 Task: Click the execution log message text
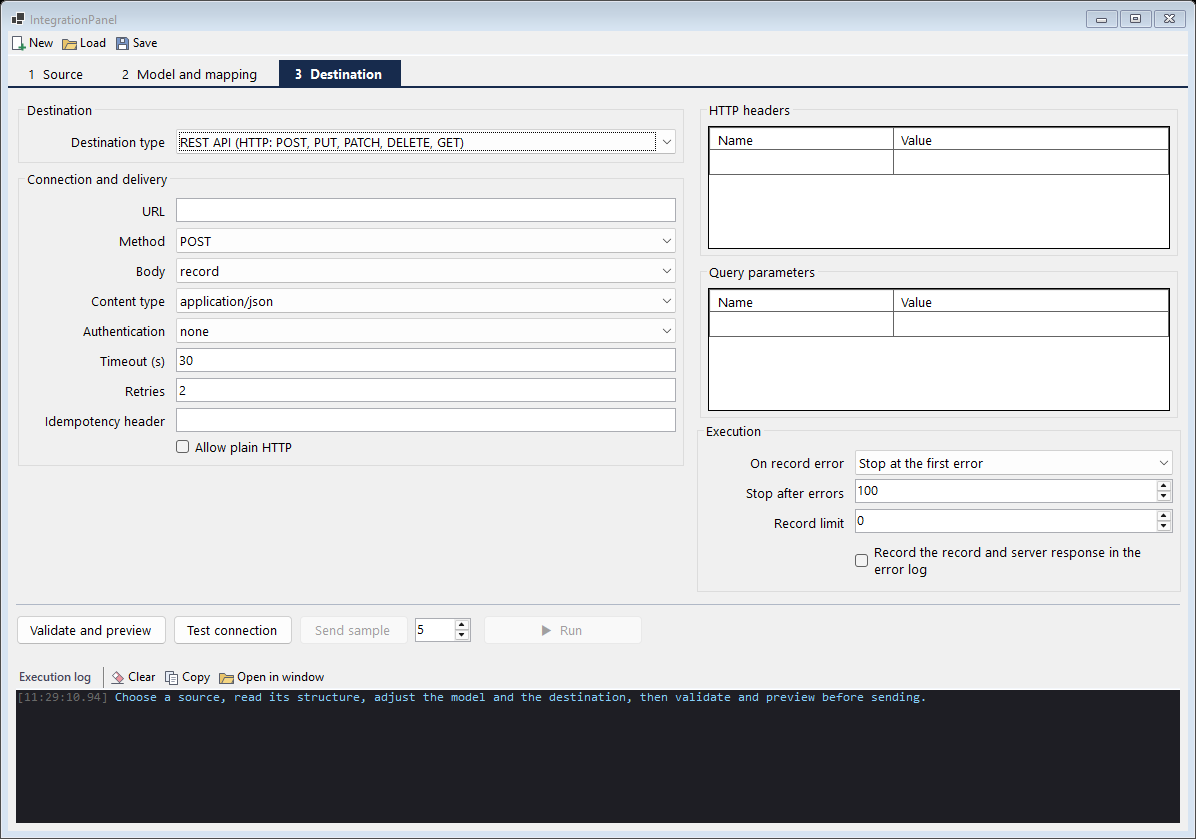(520, 697)
